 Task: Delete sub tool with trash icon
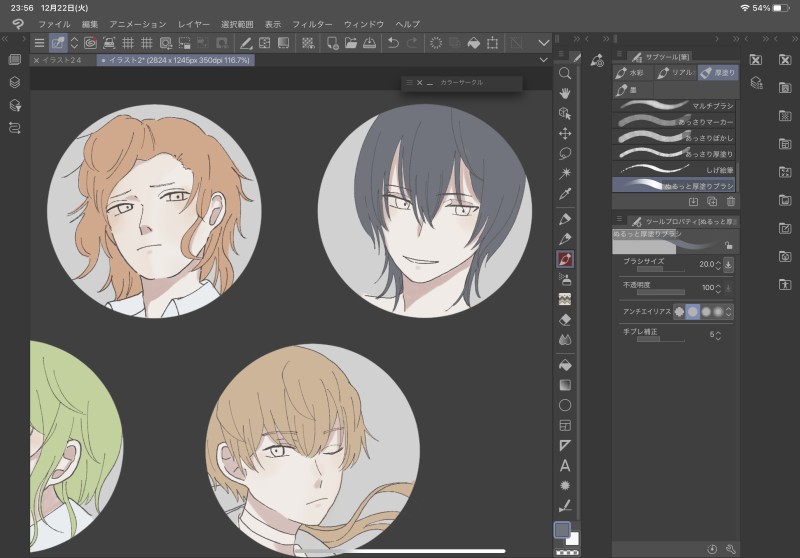pos(730,201)
